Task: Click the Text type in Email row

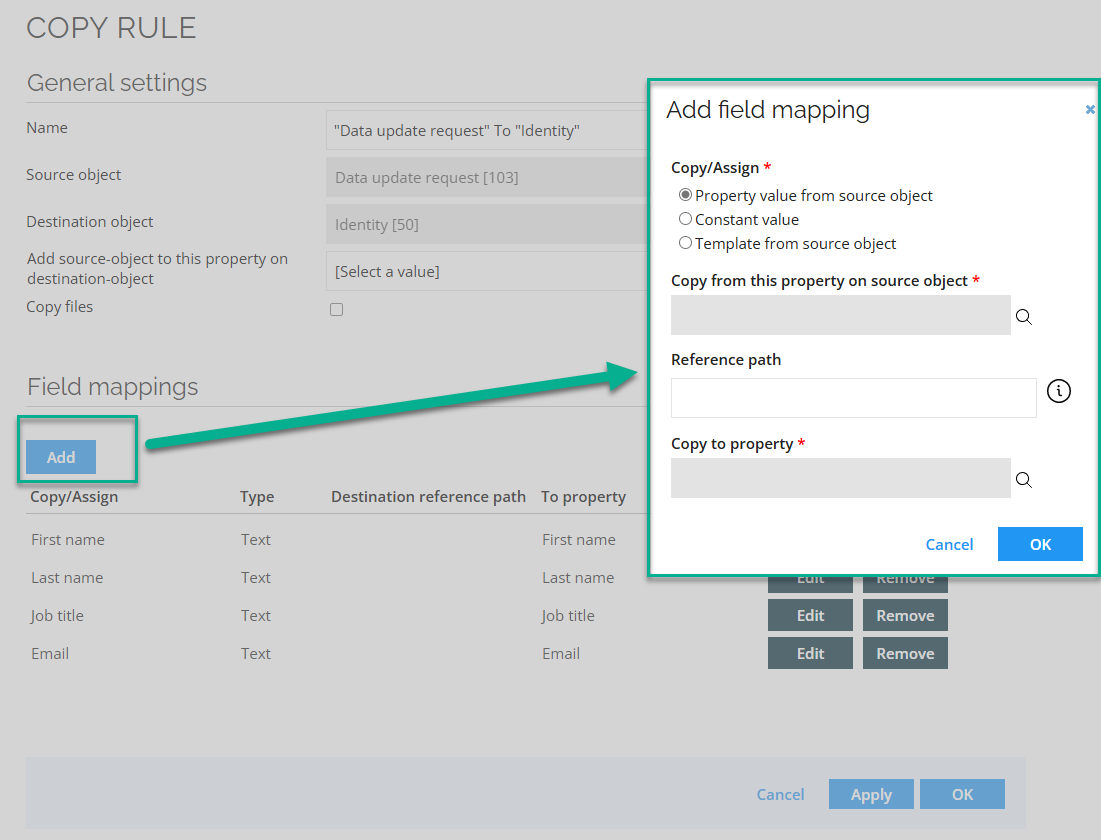Action: click(x=256, y=653)
